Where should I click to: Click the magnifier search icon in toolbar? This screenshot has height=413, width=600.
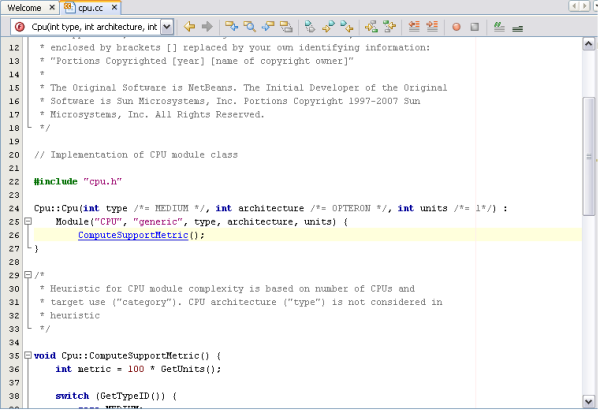tap(249, 27)
